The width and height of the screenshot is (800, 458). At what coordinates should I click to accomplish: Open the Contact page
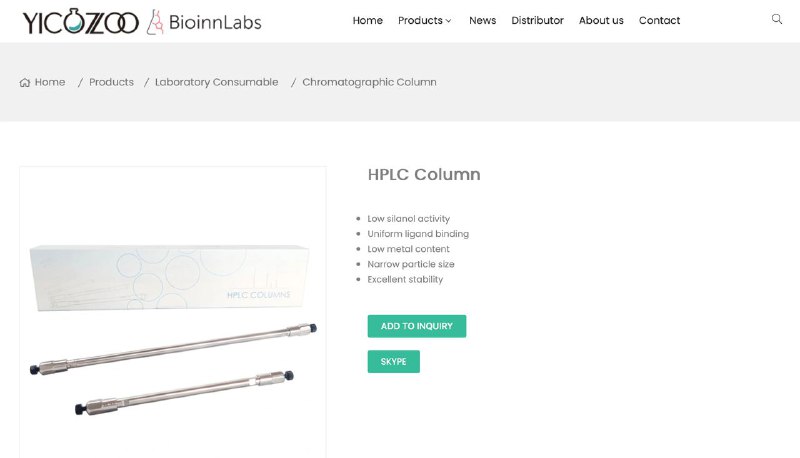[659, 20]
